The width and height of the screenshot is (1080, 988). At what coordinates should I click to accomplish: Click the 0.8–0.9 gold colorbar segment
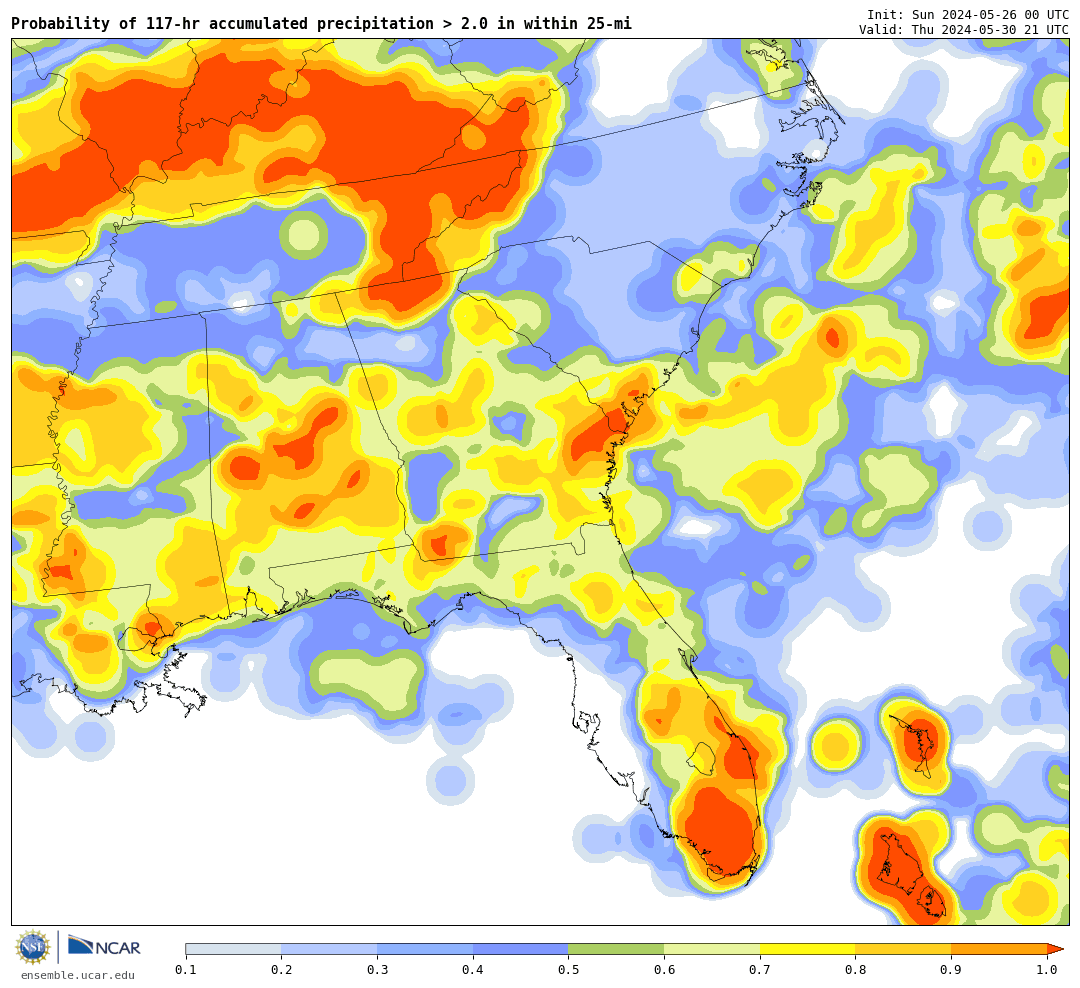click(904, 949)
